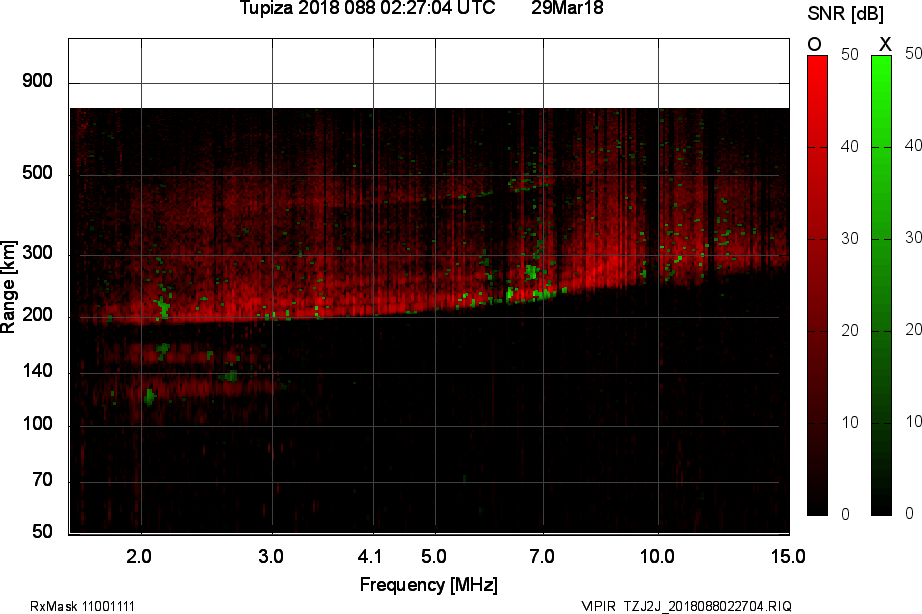
Task: Click the '300' range axis tick label
Action: click(37, 253)
